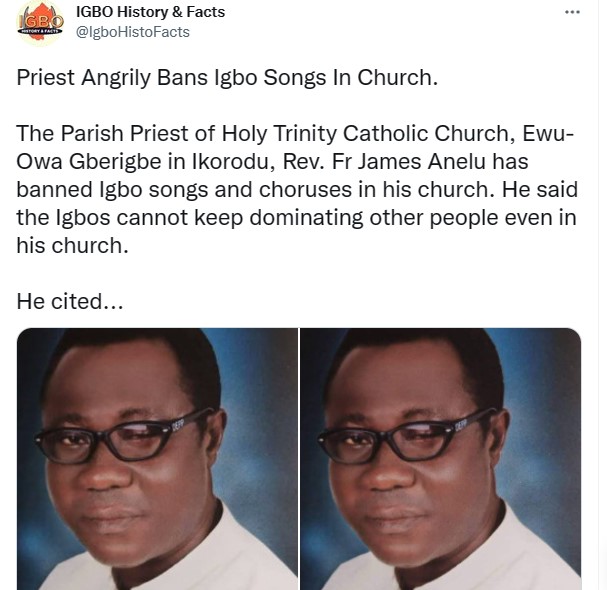Expand the truncated 'He cited…' text

(69, 300)
